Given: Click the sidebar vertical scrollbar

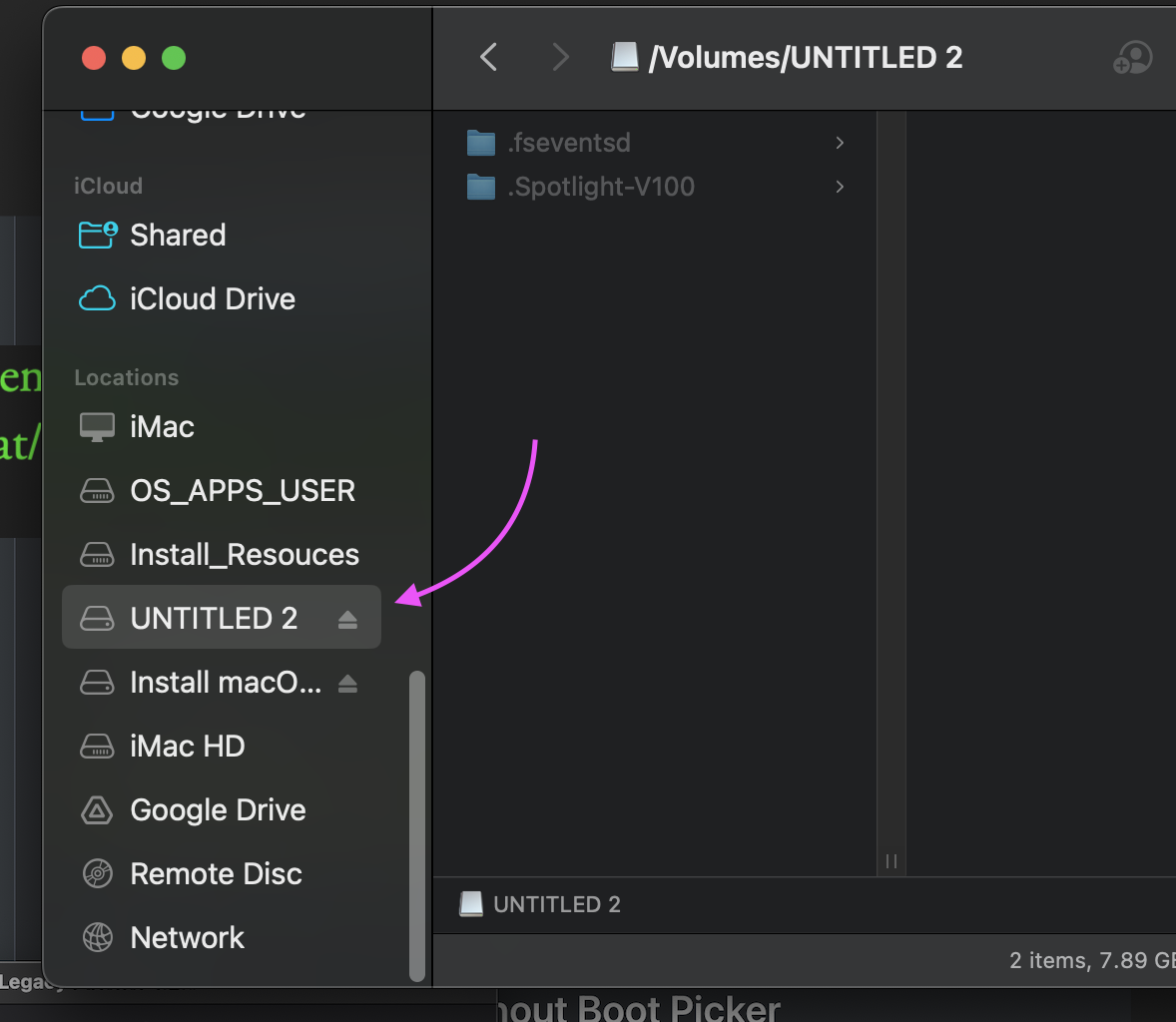Looking at the screenshot, I should click(x=417, y=825).
